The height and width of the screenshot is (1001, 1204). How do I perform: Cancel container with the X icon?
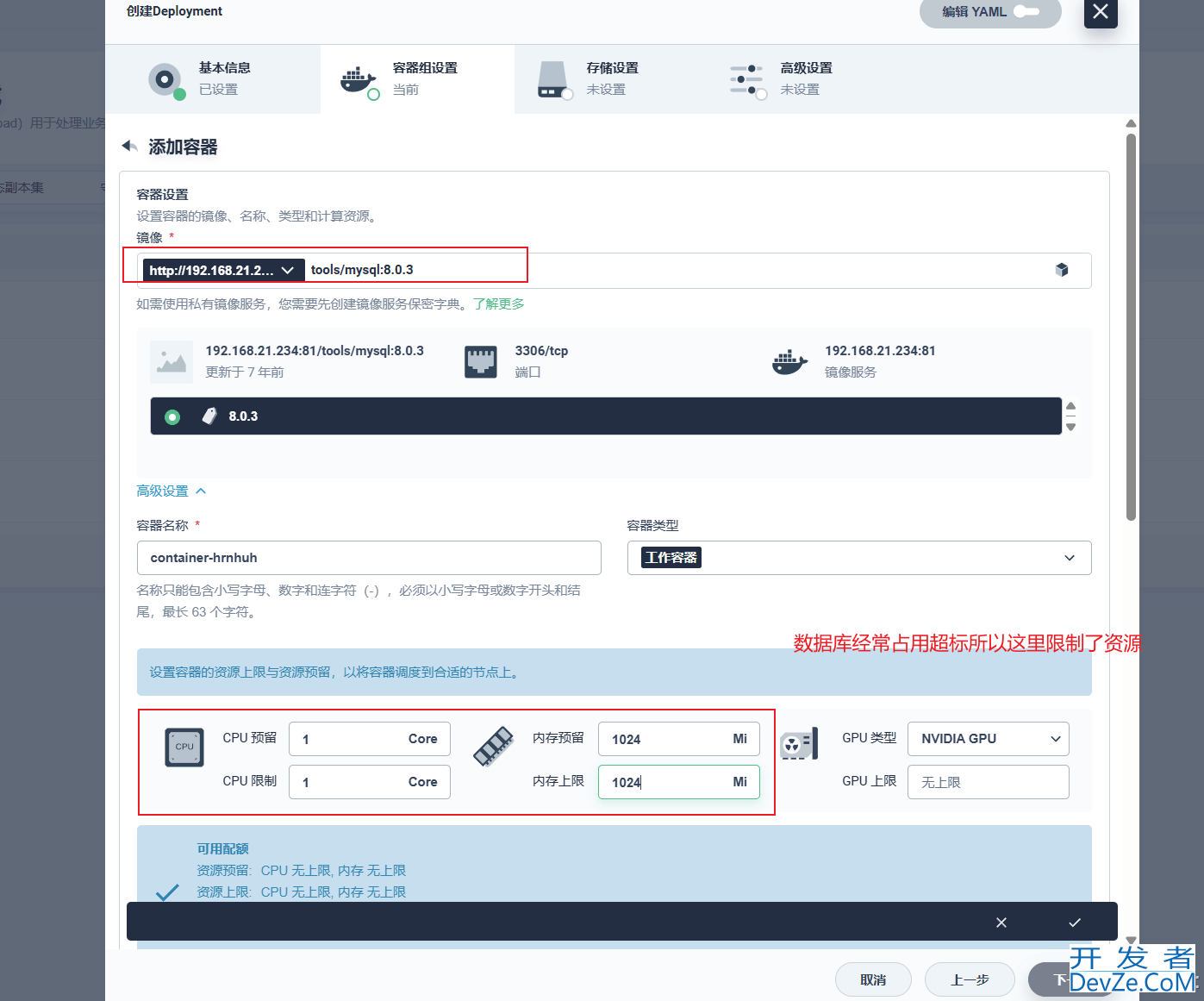(x=1001, y=923)
